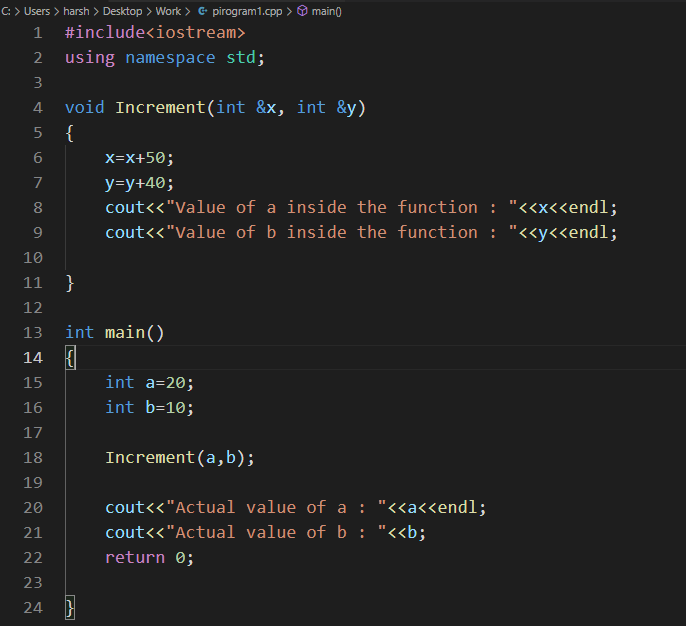Click the C: drive breadcrumb

6,11
